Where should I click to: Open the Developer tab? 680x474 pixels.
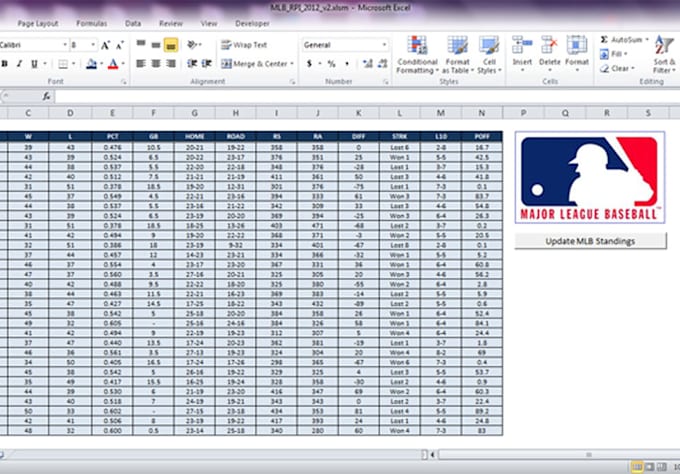click(252, 23)
